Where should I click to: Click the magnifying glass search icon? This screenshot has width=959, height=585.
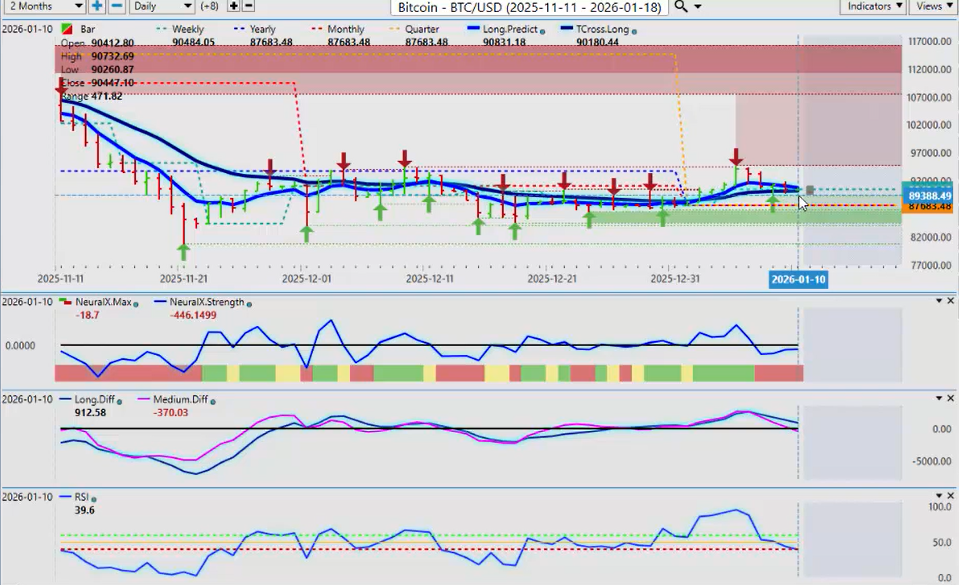[681, 6]
